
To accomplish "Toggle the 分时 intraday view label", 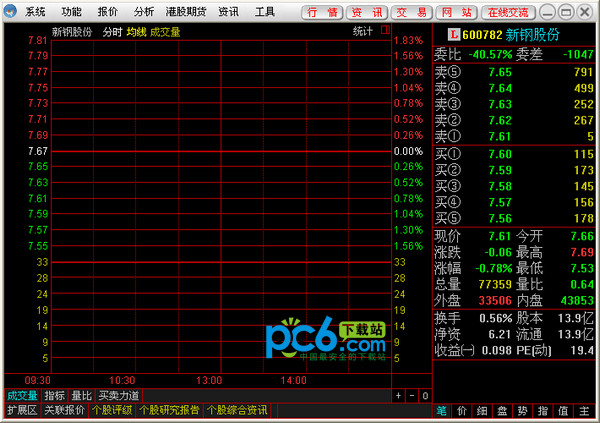I will point(112,31).
